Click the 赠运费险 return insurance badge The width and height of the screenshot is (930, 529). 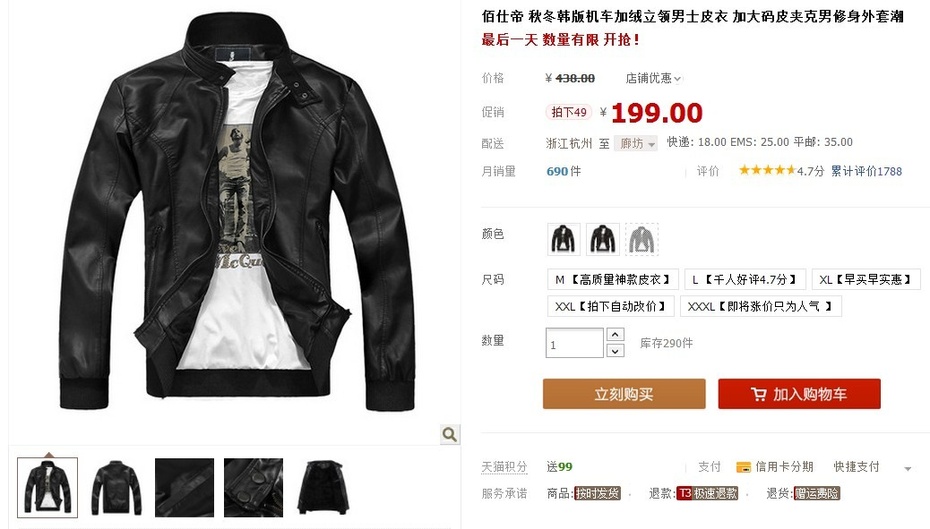point(817,493)
